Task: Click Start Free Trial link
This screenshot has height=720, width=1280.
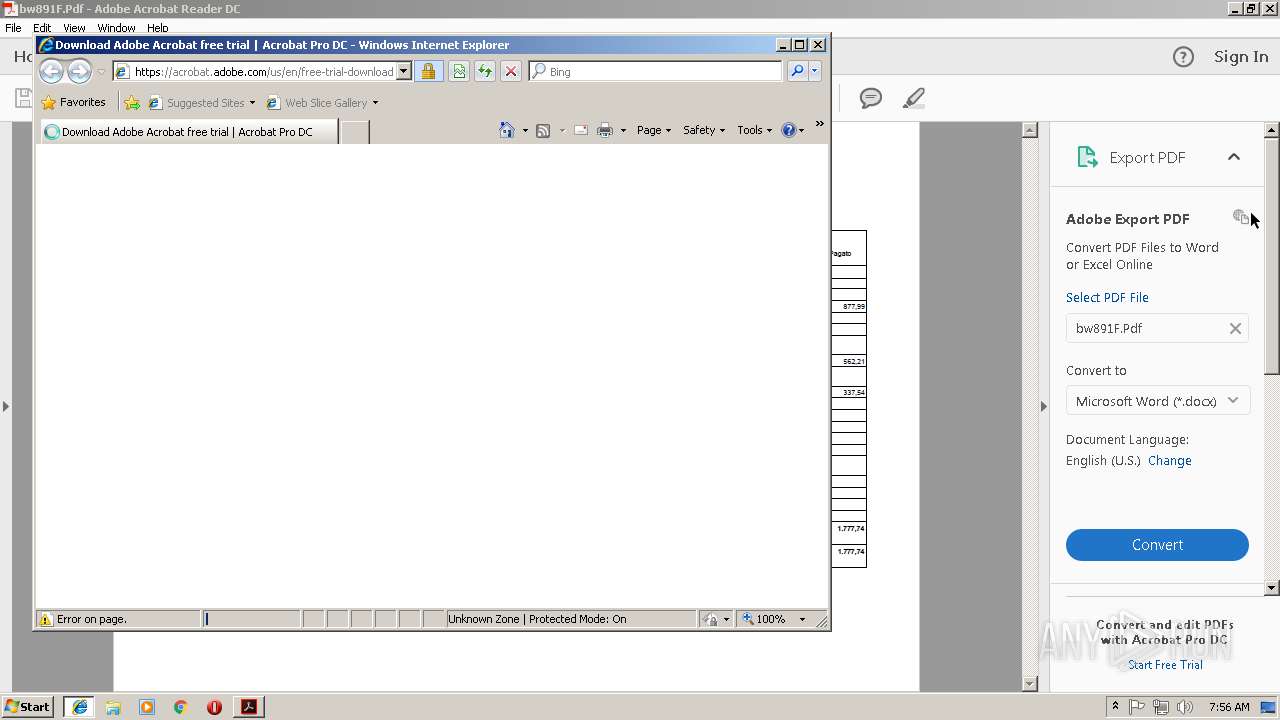Action: click(1165, 665)
